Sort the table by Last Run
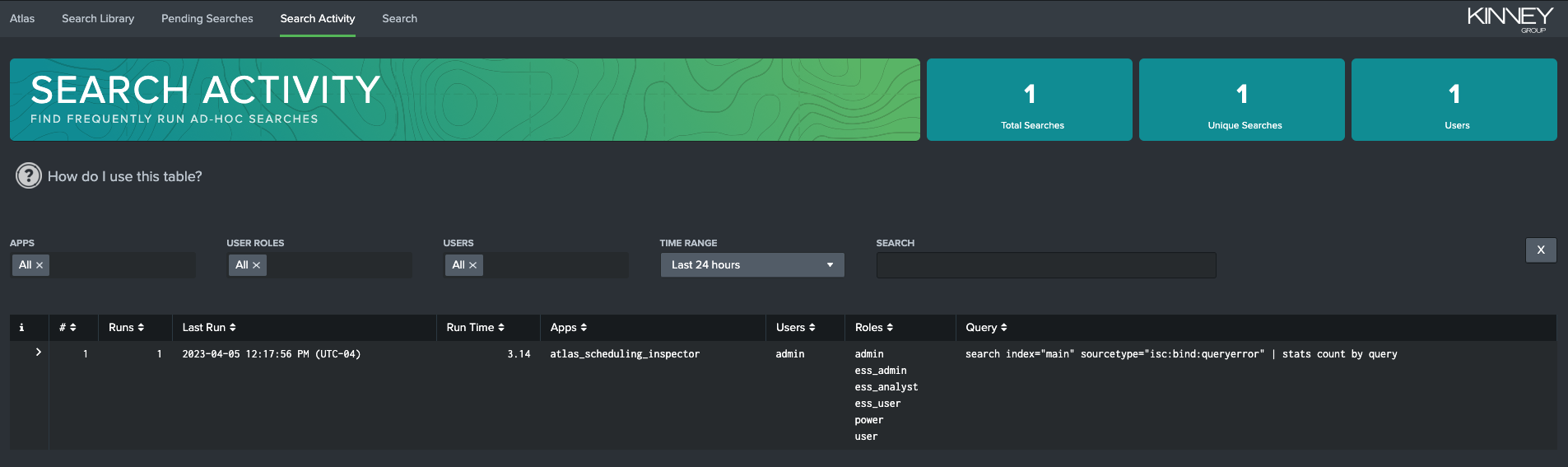 tap(209, 327)
